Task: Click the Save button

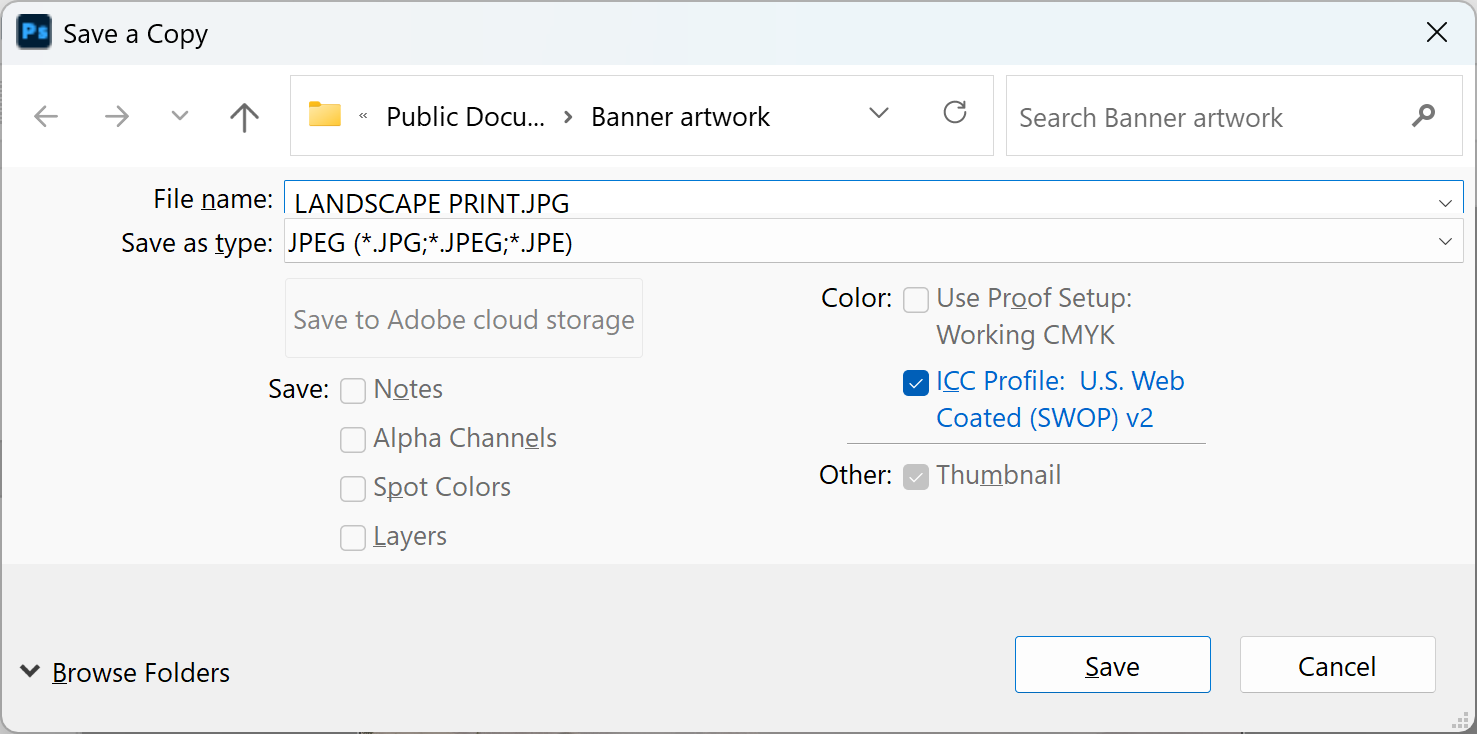Action: [x=1113, y=665]
